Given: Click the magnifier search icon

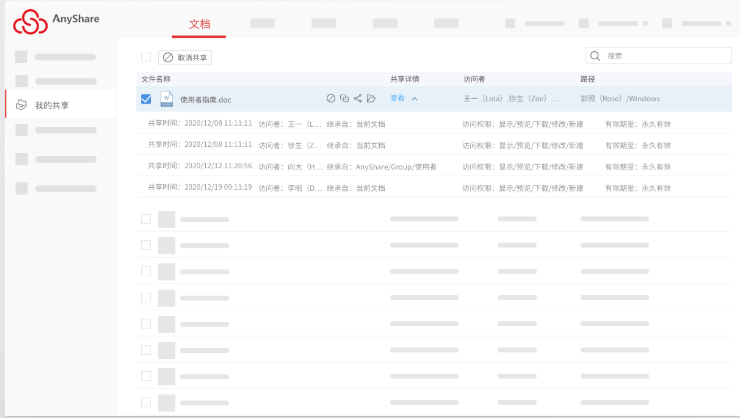Looking at the screenshot, I should click(x=596, y=57).
